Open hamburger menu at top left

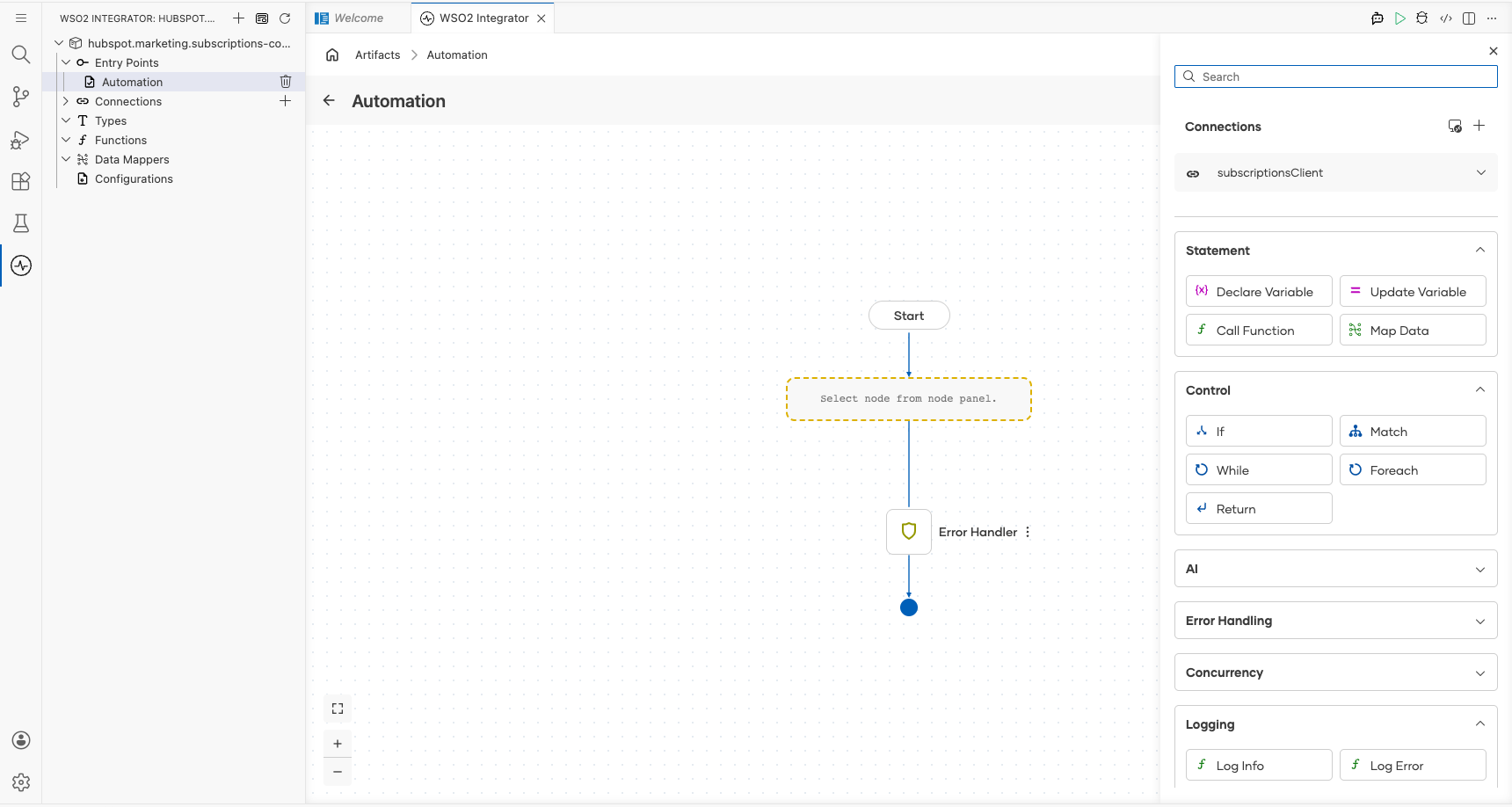(21, 18)
